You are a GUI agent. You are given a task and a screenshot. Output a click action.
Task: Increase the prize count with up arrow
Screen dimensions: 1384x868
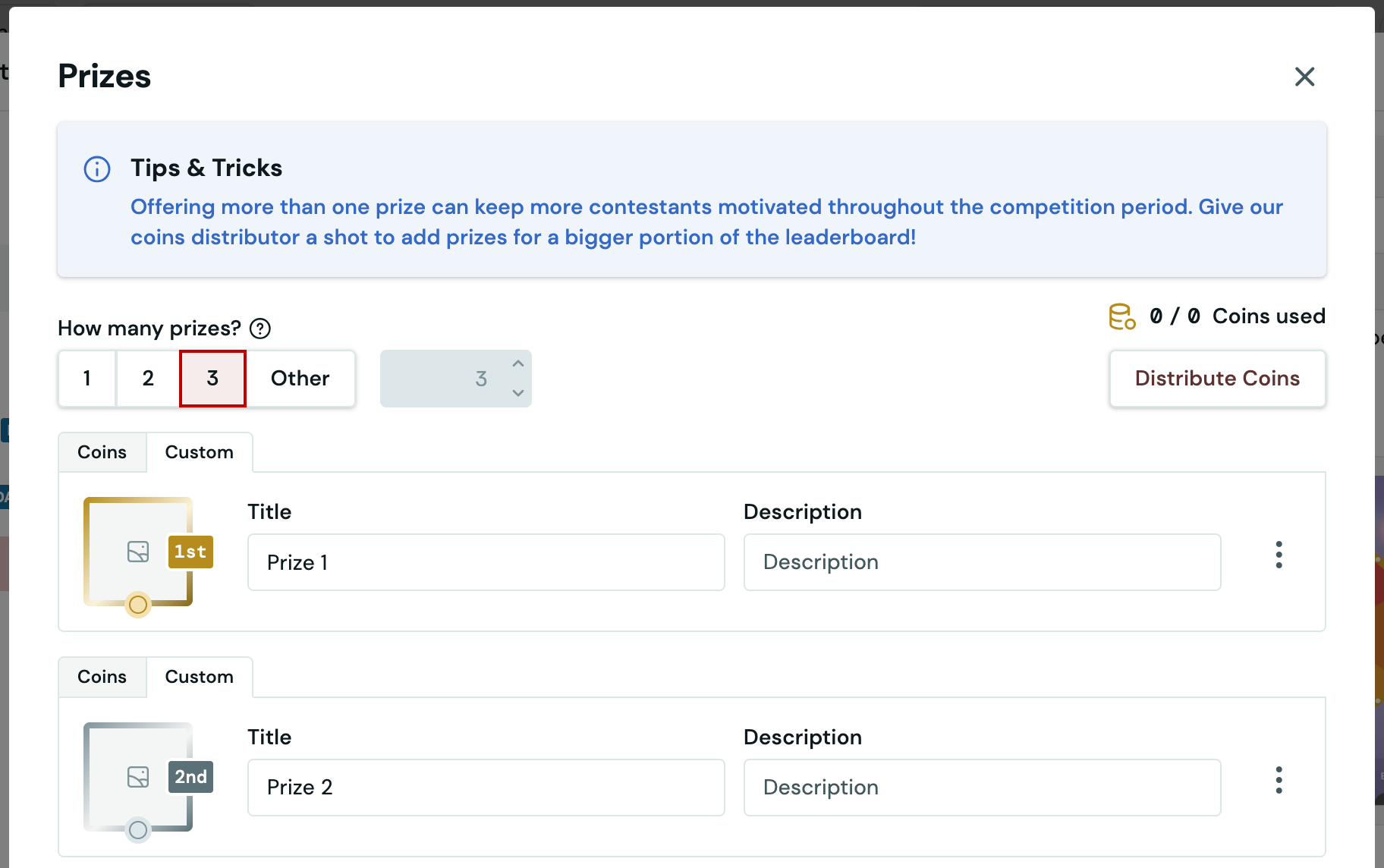click(x=518, y=364)
